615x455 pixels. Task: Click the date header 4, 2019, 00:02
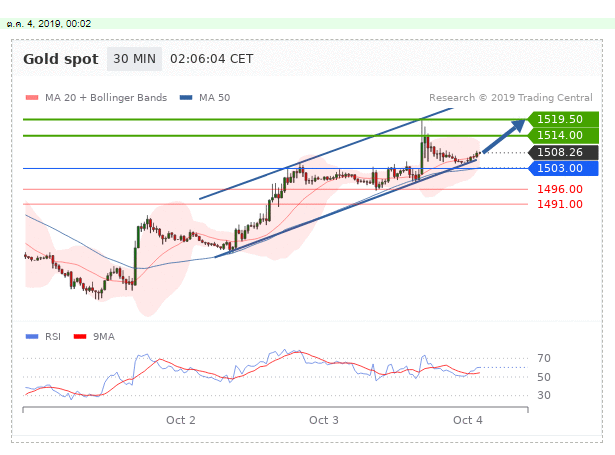(x=49, y=24)
